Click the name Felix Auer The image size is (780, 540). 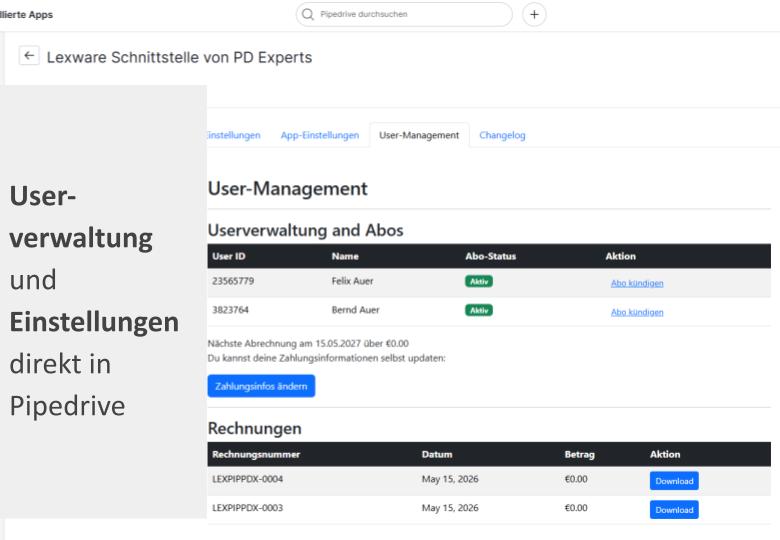pyautogui.click(x=352, y=281)
